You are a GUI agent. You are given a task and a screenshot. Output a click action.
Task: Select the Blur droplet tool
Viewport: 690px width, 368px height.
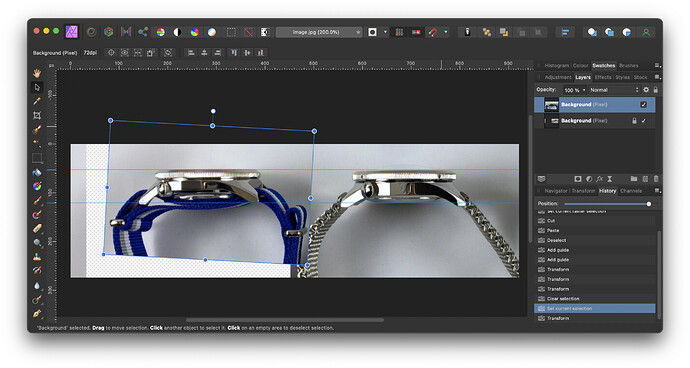click(x=37, y=285)
